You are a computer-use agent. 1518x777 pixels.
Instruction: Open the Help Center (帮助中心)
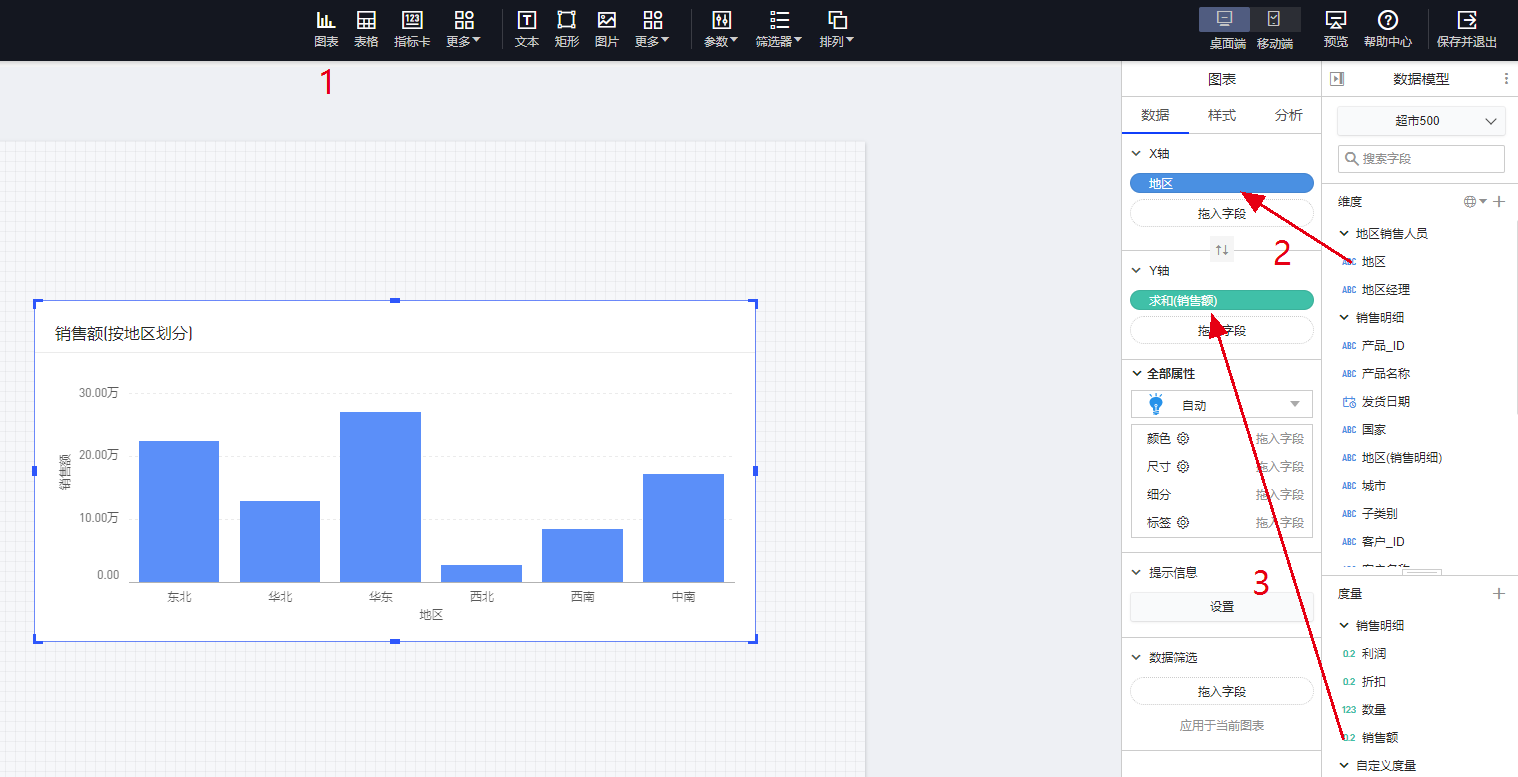(x=1387, y=29)
